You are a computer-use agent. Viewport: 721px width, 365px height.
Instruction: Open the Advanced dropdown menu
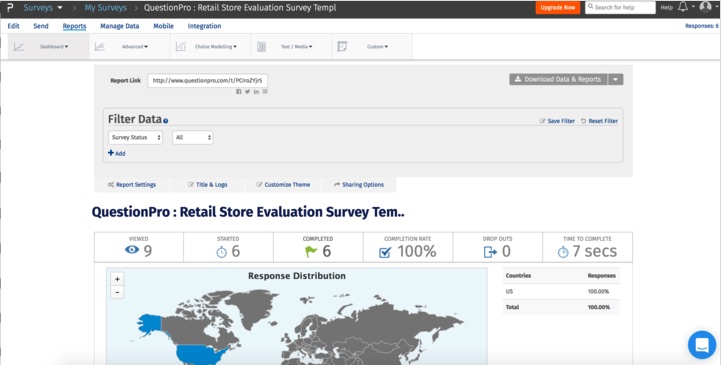point(135,46)
